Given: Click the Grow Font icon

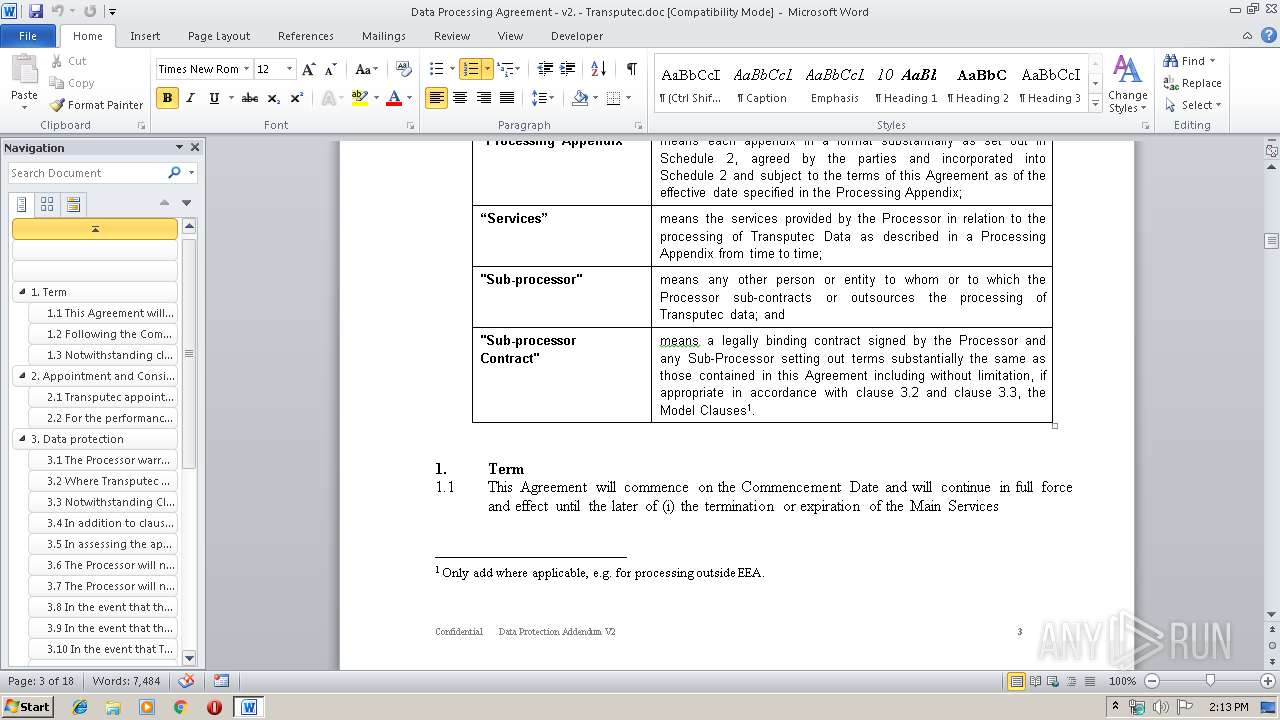Looking at the screenshot, I should [309, 69].
